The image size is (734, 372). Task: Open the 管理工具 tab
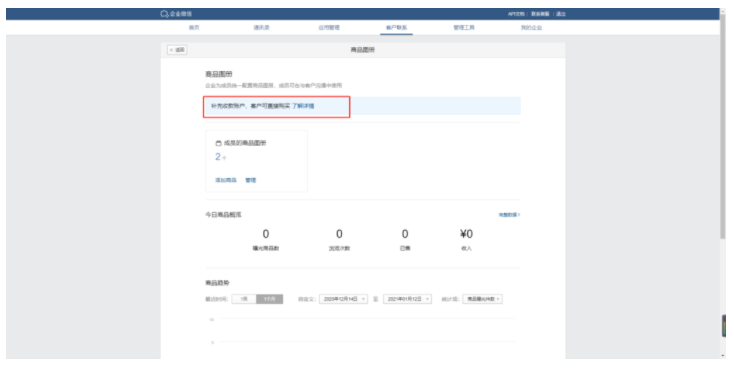tap(464, 28)
